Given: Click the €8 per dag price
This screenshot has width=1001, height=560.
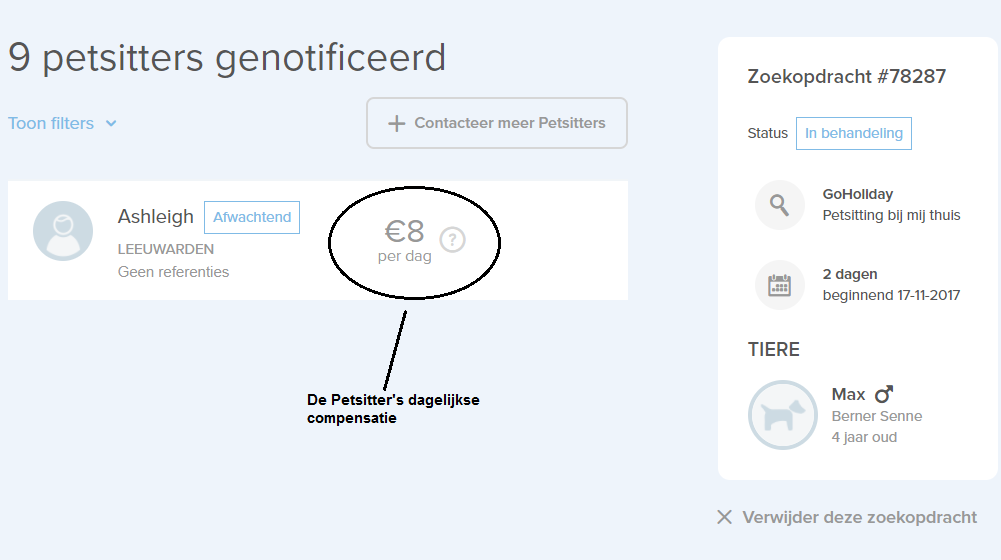Looking at the screenshot, I should click(x=405, y=240).
